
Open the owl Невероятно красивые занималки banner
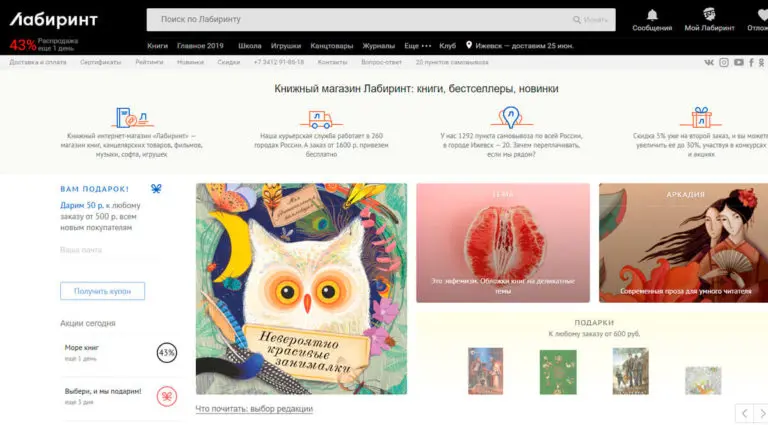tap(301, 289)
